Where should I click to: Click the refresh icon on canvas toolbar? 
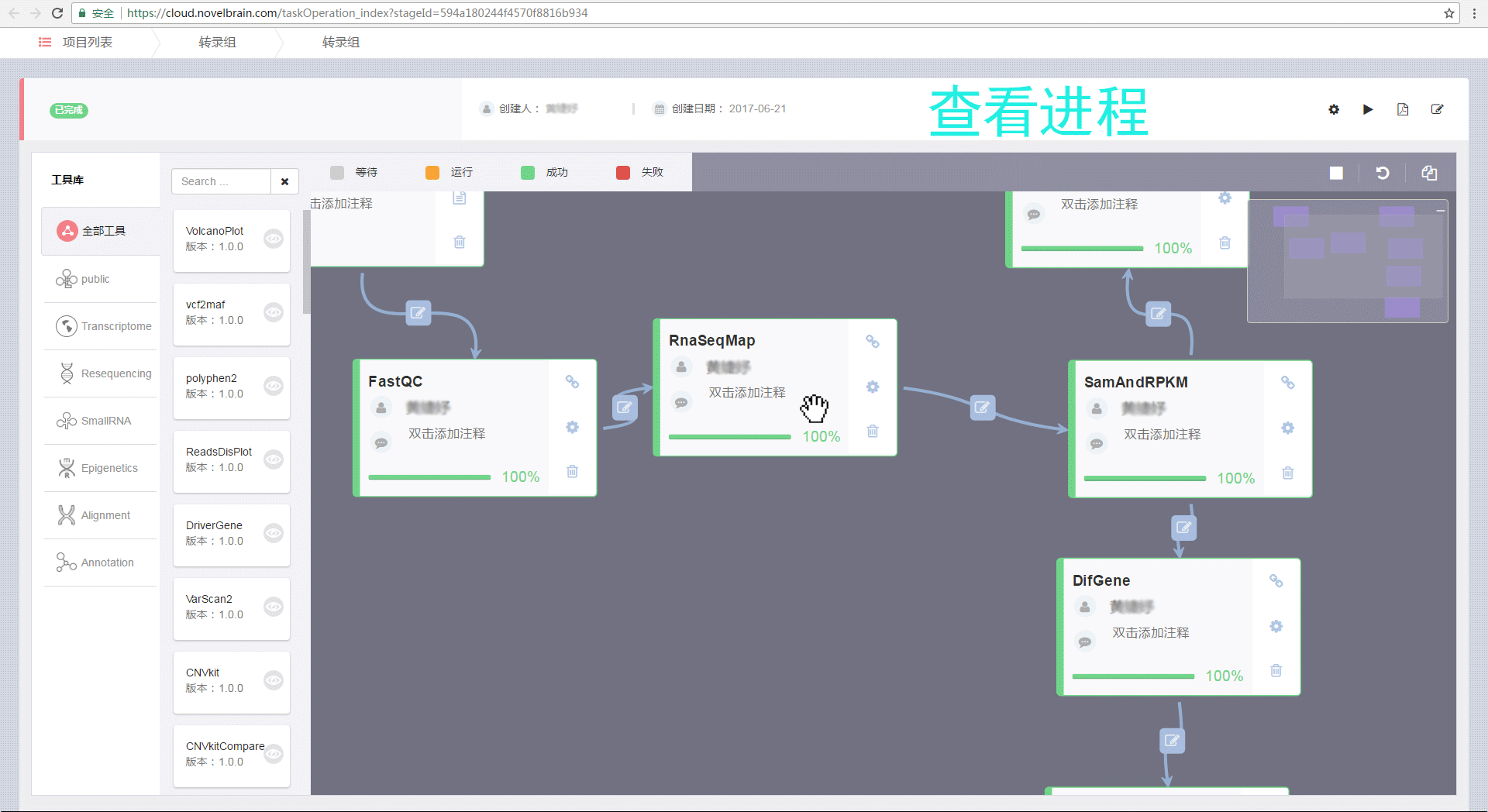click(1383, 173)
